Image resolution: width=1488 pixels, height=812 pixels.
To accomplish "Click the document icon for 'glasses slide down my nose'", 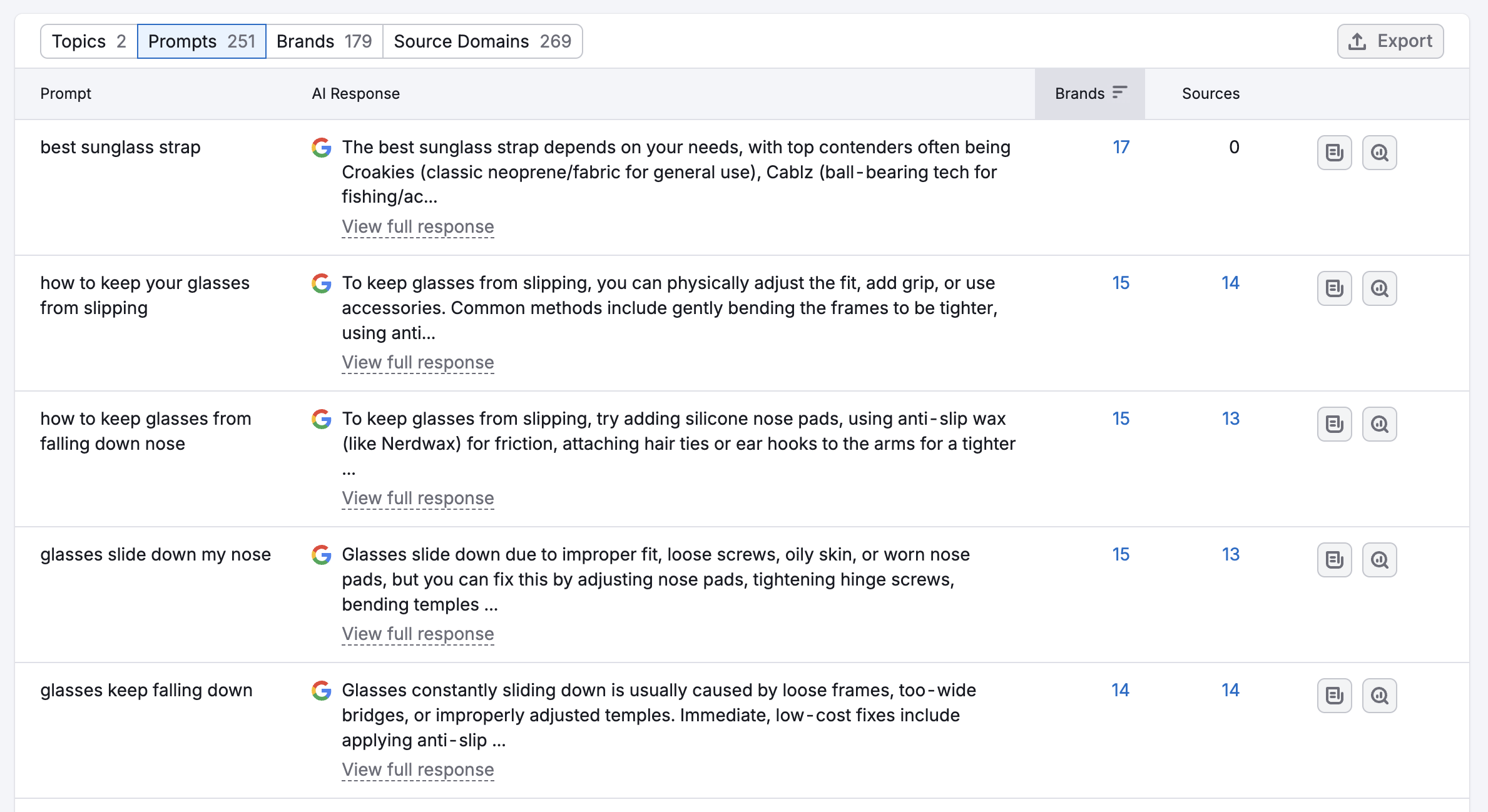I will pos(1334,560).
